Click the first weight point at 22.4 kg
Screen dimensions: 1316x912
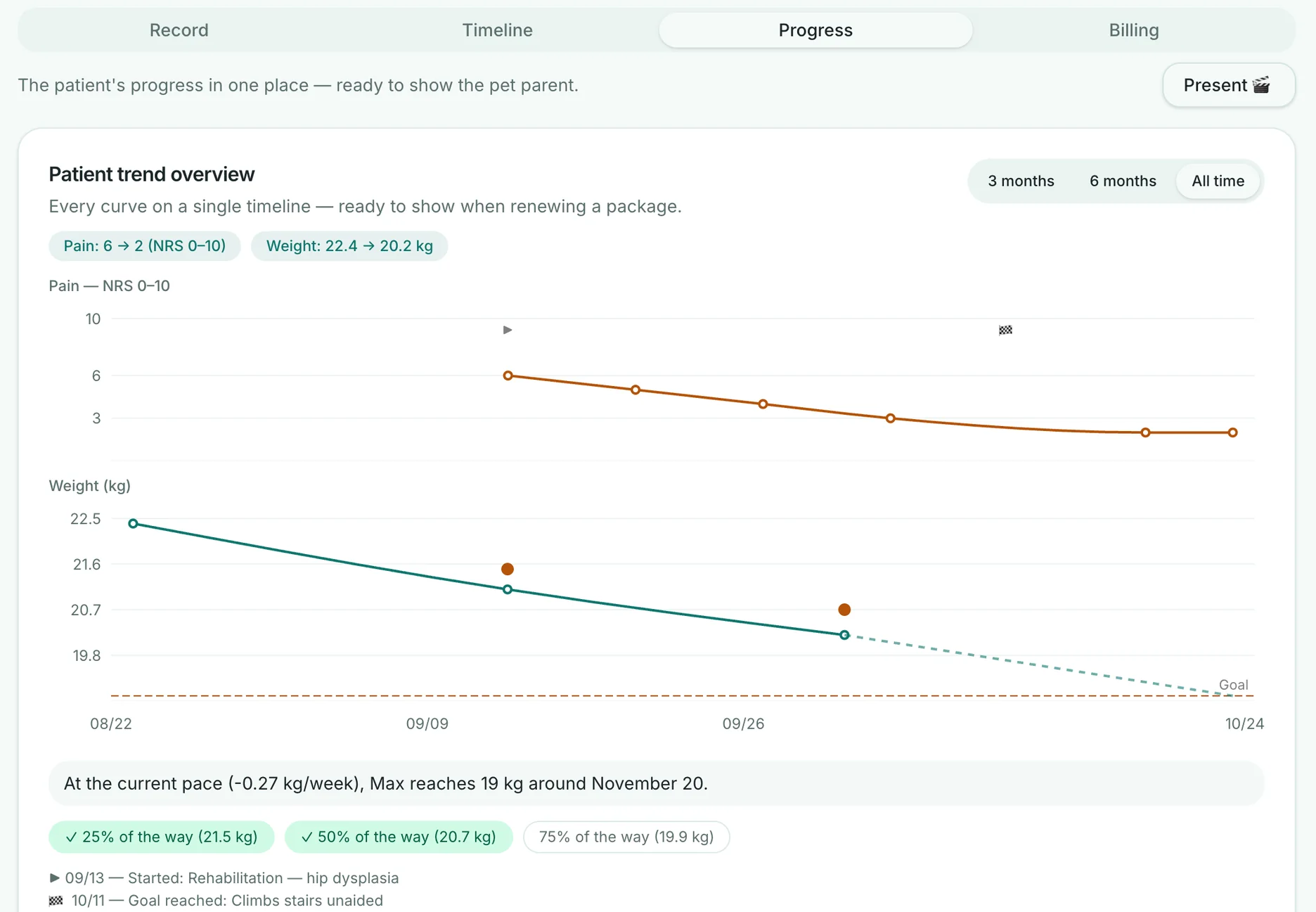click(133, 523)
